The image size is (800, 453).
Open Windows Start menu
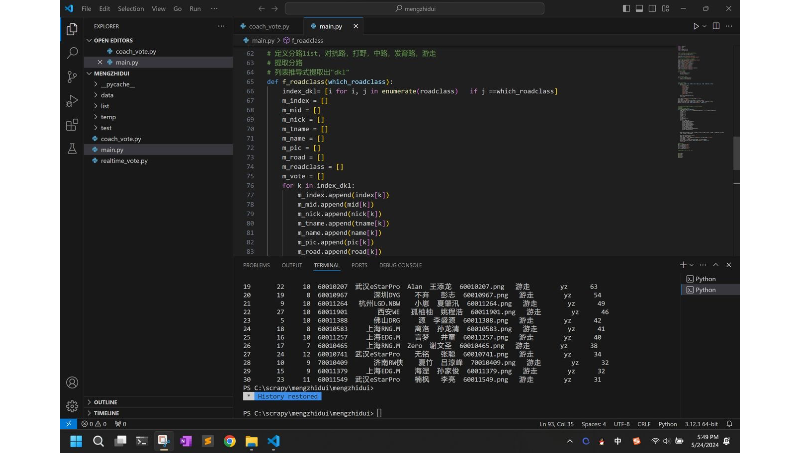(x=76, y=441)
